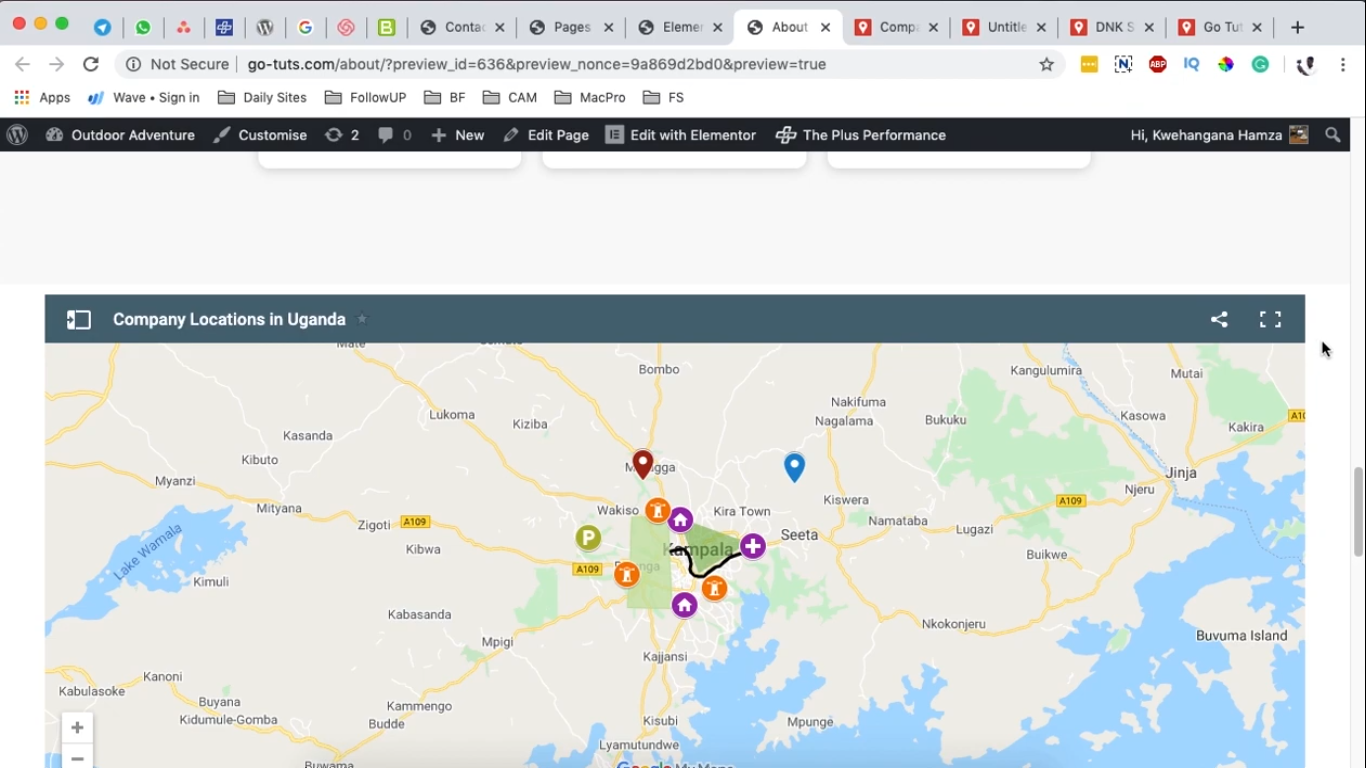This screenshot has width=1366, height=768.
Task: Open the Chrome three-dot menu
Action: click(1343, 64)
